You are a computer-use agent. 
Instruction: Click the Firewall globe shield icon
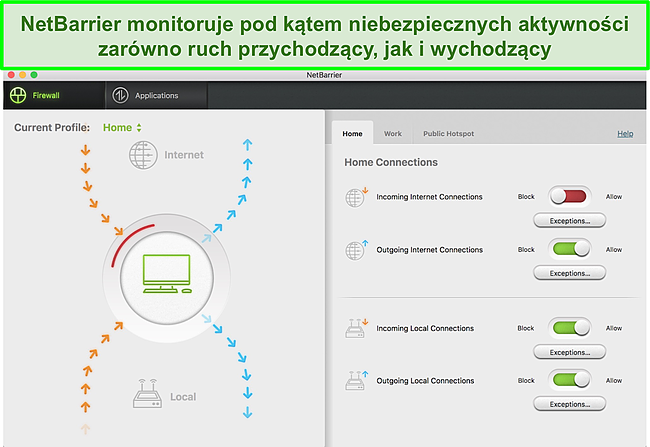click(18, 95)
